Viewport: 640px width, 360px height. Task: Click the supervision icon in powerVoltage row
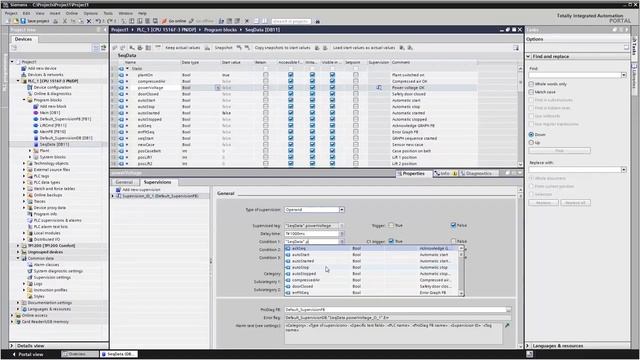point(379,87)
